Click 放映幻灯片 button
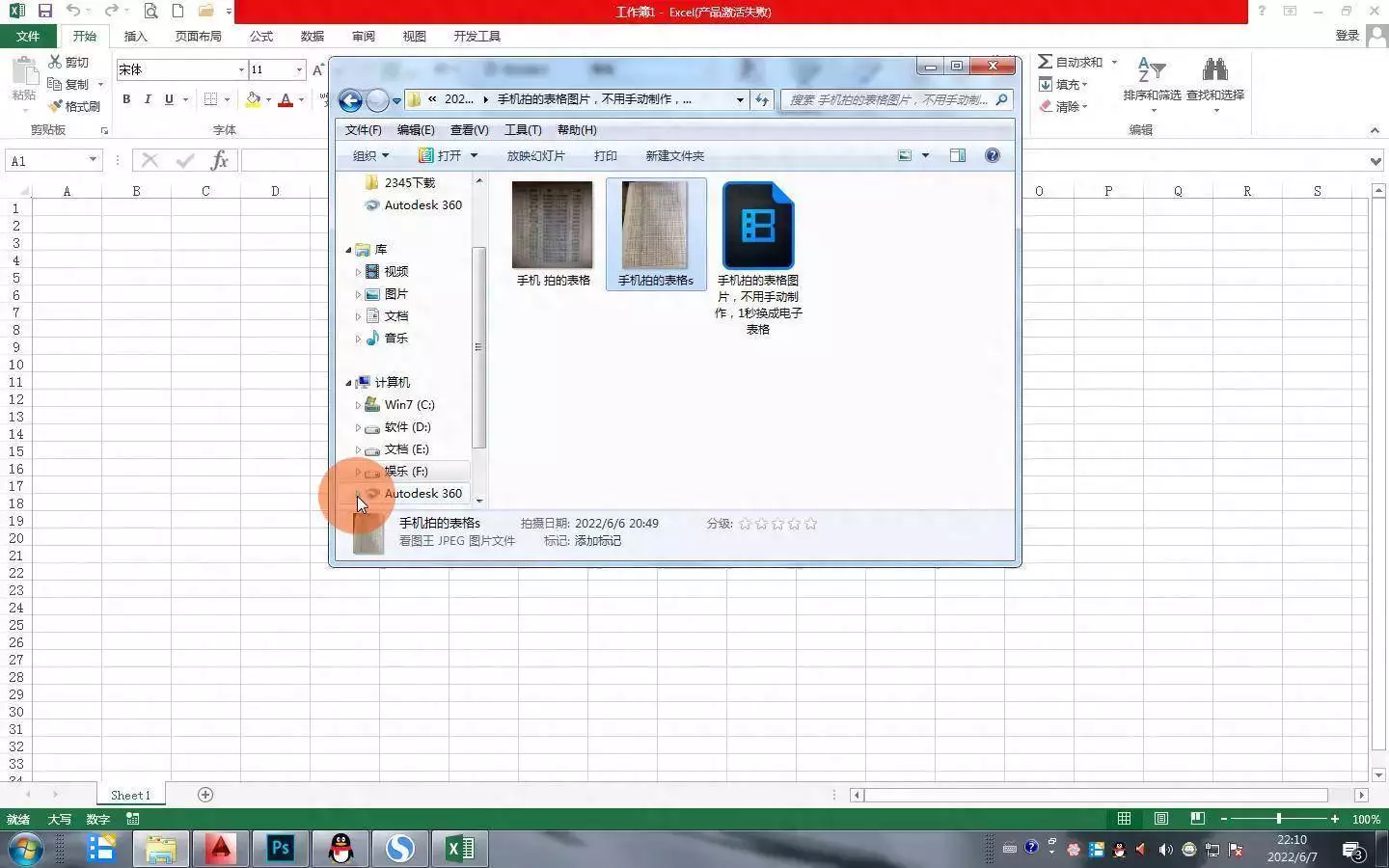Image resolution: width=1389 pixels, height=868 pixels. (535, 155)
